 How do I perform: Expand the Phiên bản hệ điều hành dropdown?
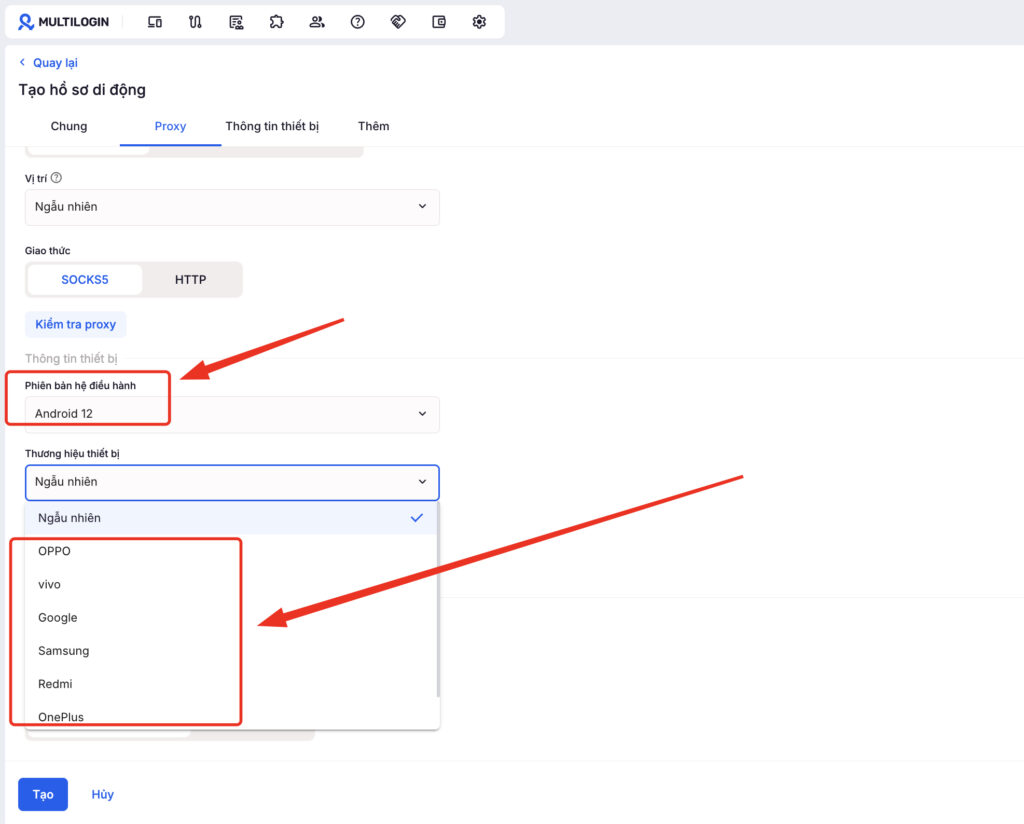[x=232, y=413]
